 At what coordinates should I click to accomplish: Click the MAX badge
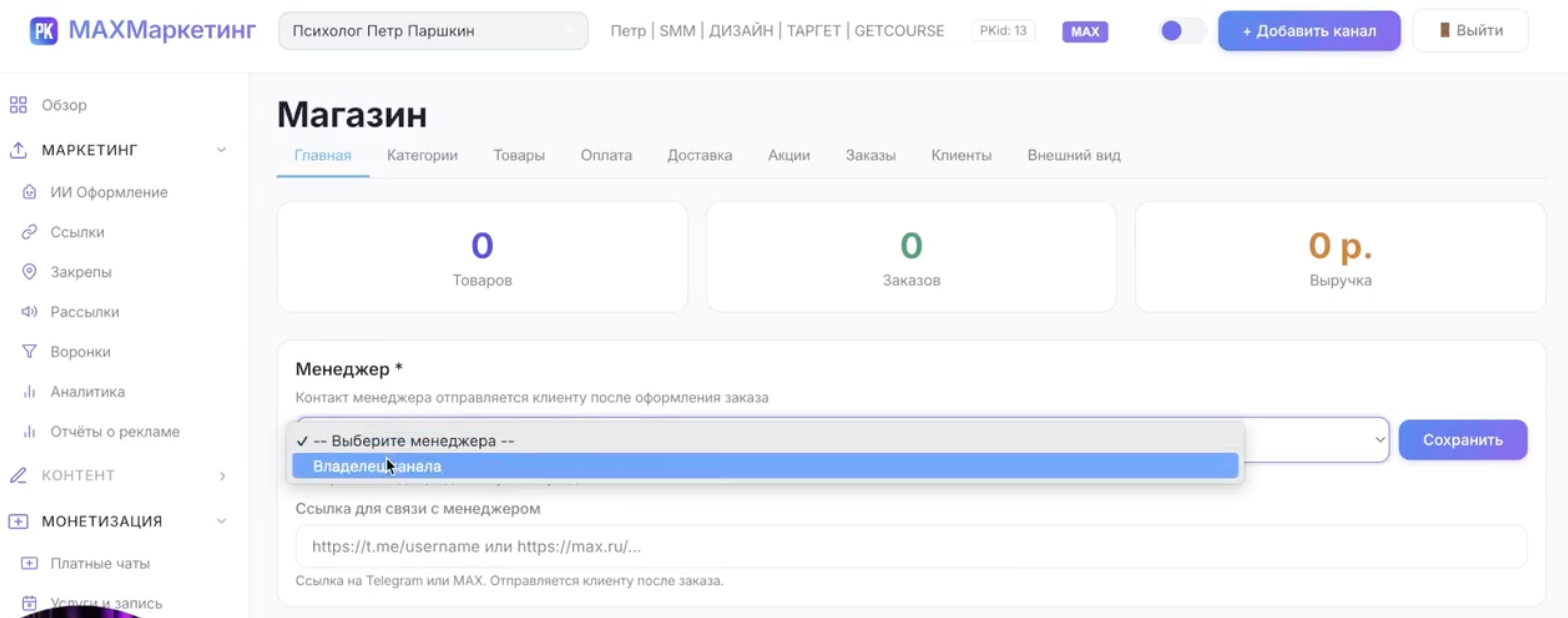[1085, 31]
